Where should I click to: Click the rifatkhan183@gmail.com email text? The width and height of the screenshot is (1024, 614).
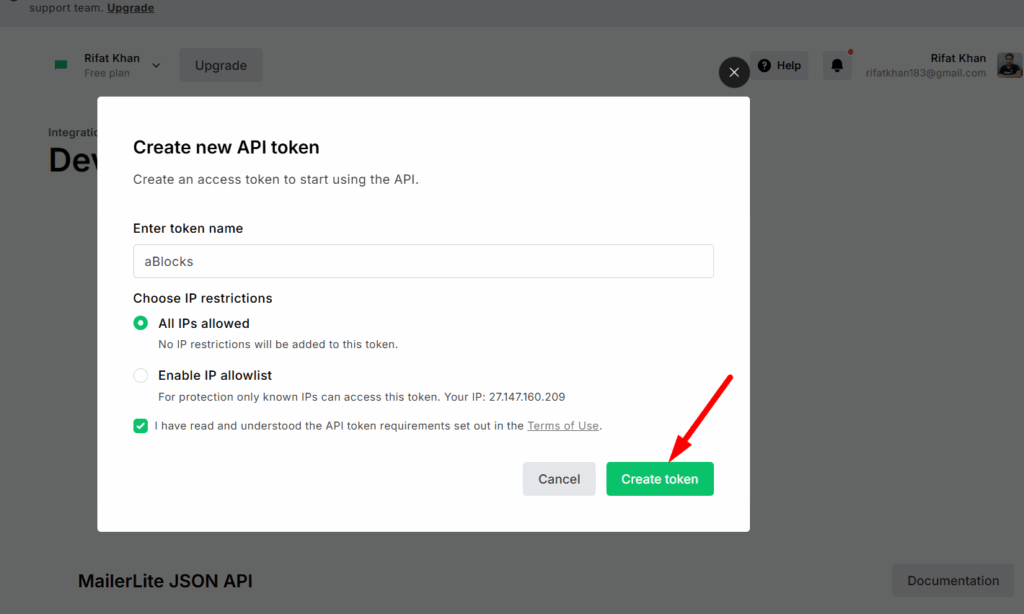pos(925,73)
